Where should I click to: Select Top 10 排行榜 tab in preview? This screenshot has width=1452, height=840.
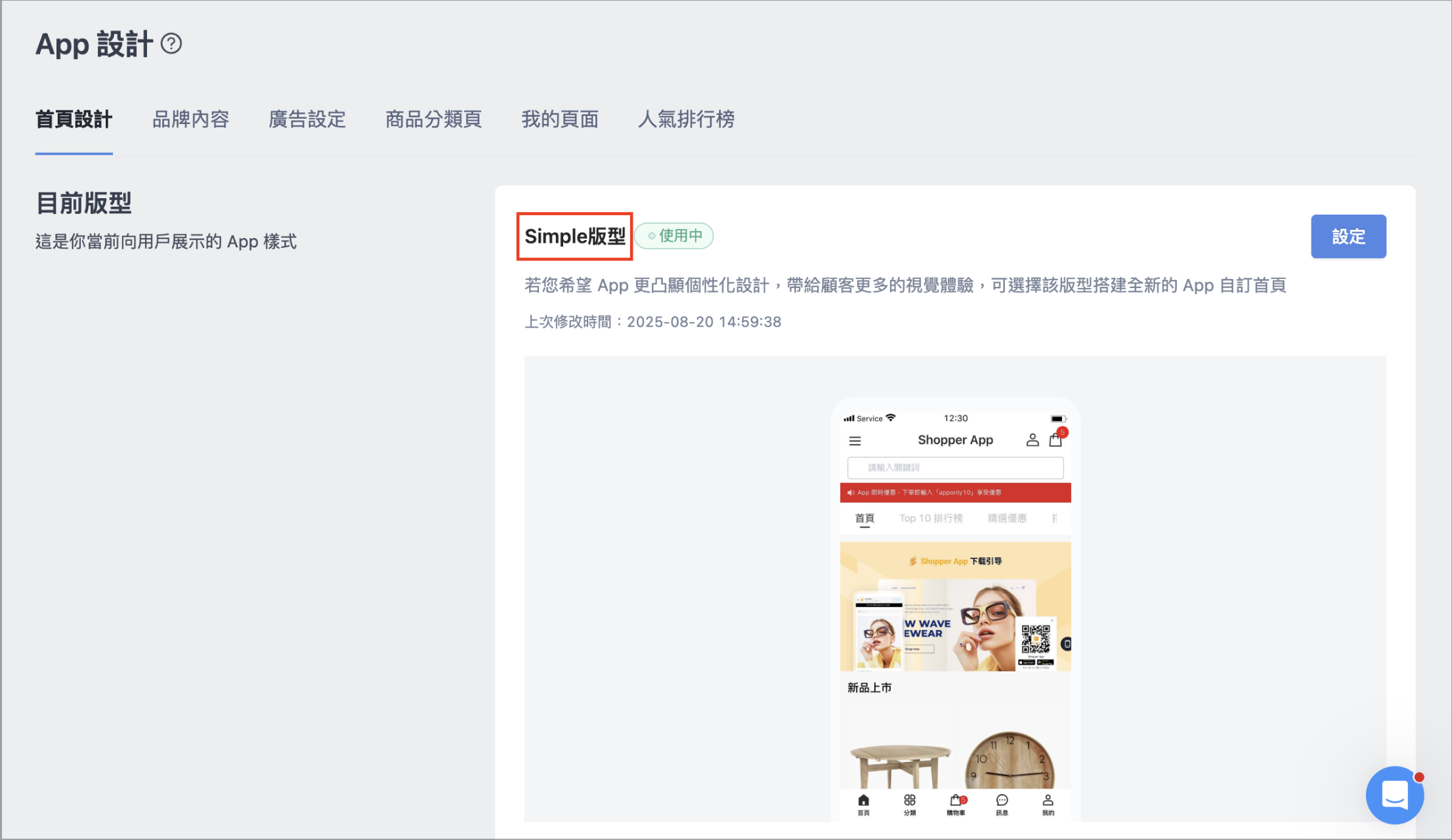931,518
